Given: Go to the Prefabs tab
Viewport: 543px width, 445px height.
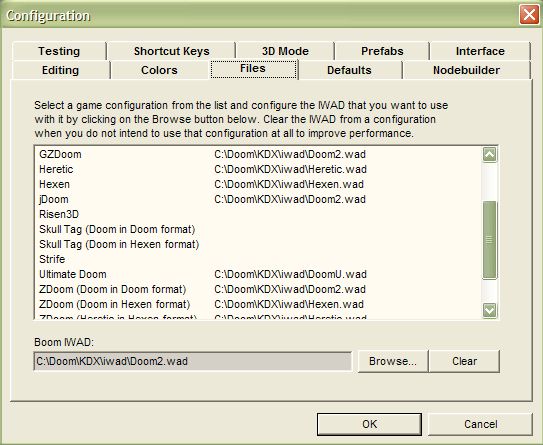Looking at the screenshot, I should [382, 51].
